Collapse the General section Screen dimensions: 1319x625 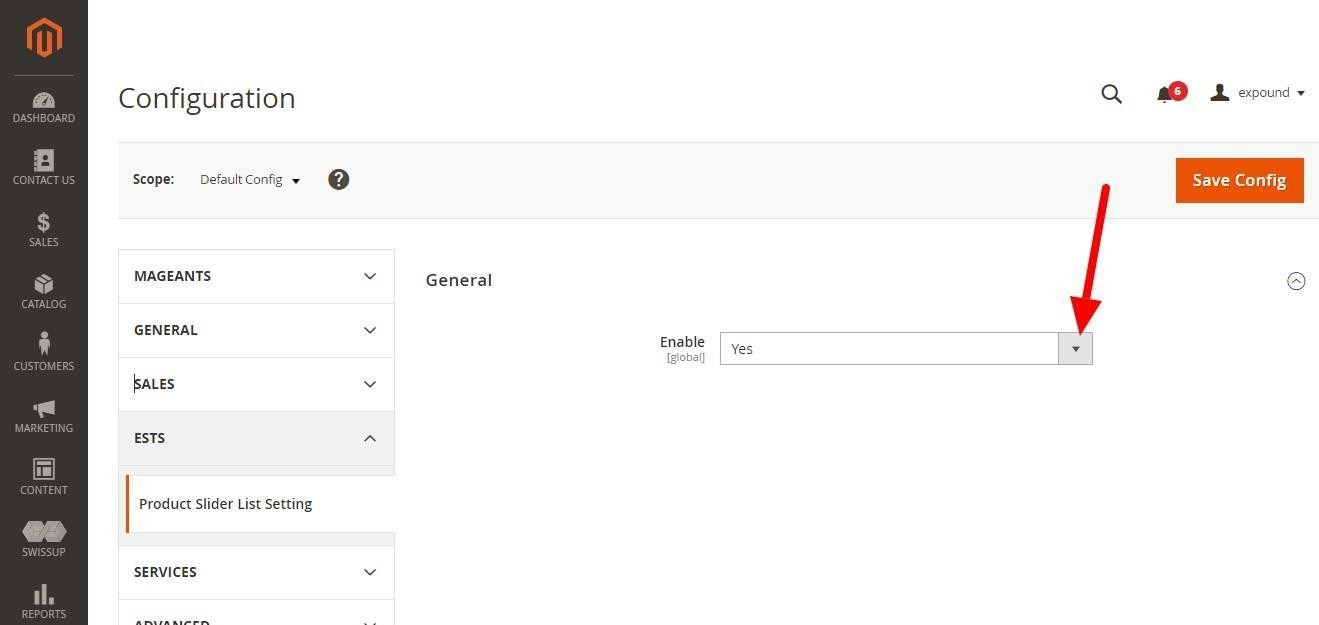click(1296, 281)
